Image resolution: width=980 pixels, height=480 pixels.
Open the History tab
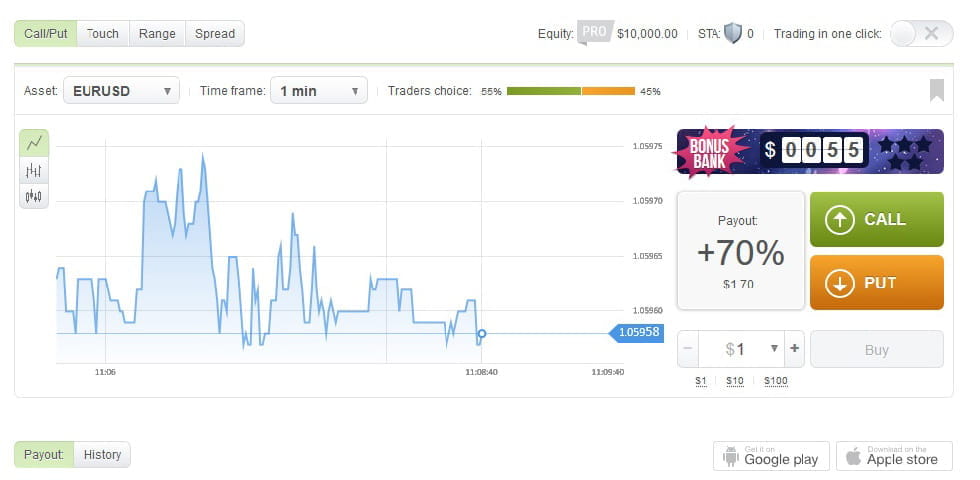pos(102,454)
